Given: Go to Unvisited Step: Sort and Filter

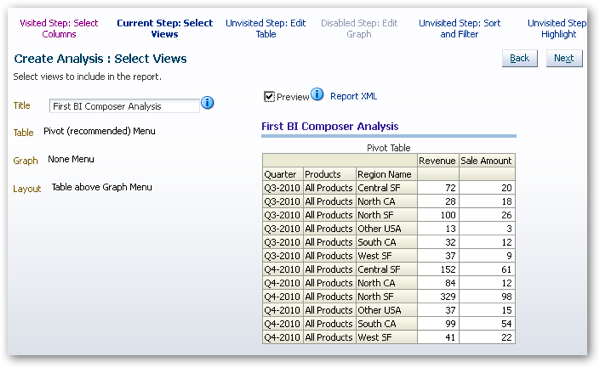Looking at the screenshot, I should [459, 29].
